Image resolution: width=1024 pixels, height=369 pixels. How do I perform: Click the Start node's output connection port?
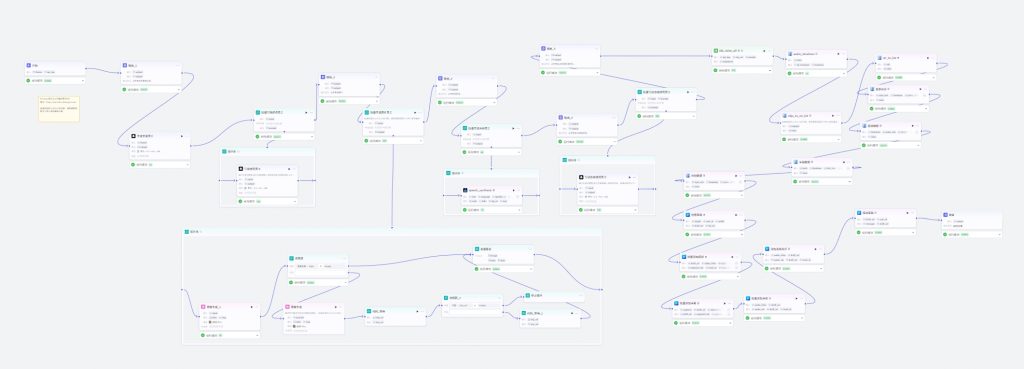click(86, 69)
